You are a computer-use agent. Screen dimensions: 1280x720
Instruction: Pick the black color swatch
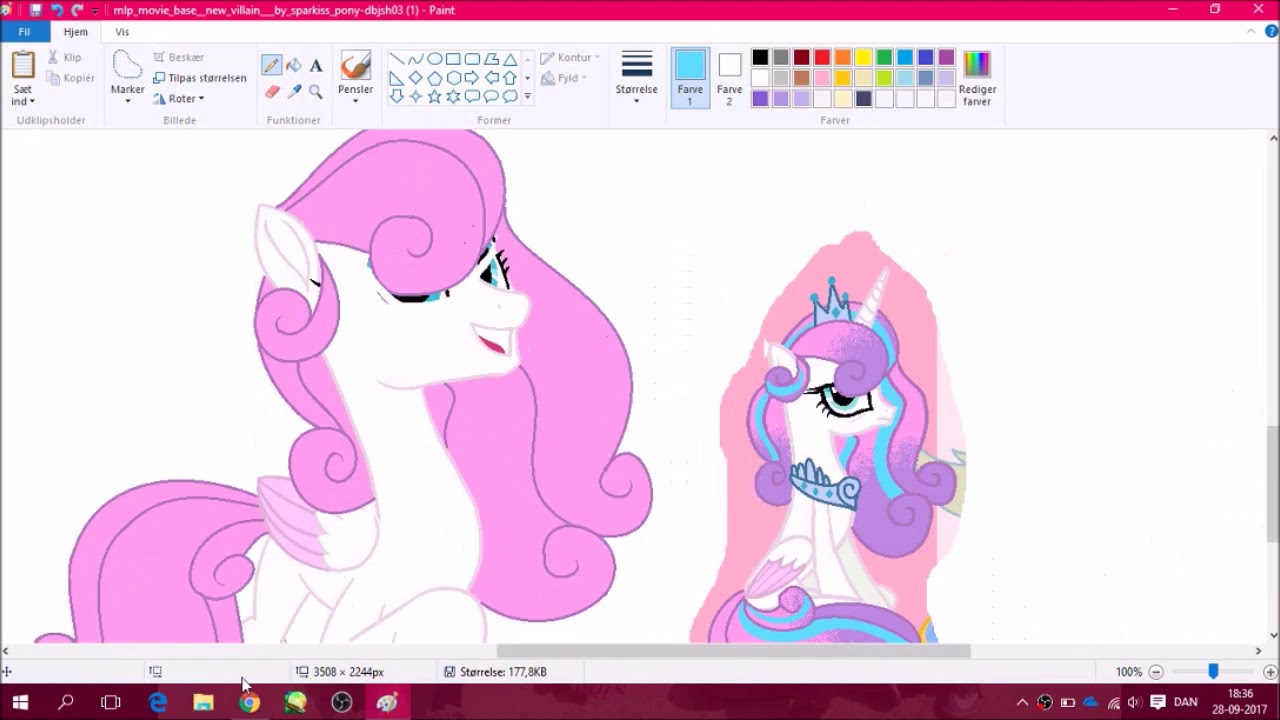(x=760, y=58)
